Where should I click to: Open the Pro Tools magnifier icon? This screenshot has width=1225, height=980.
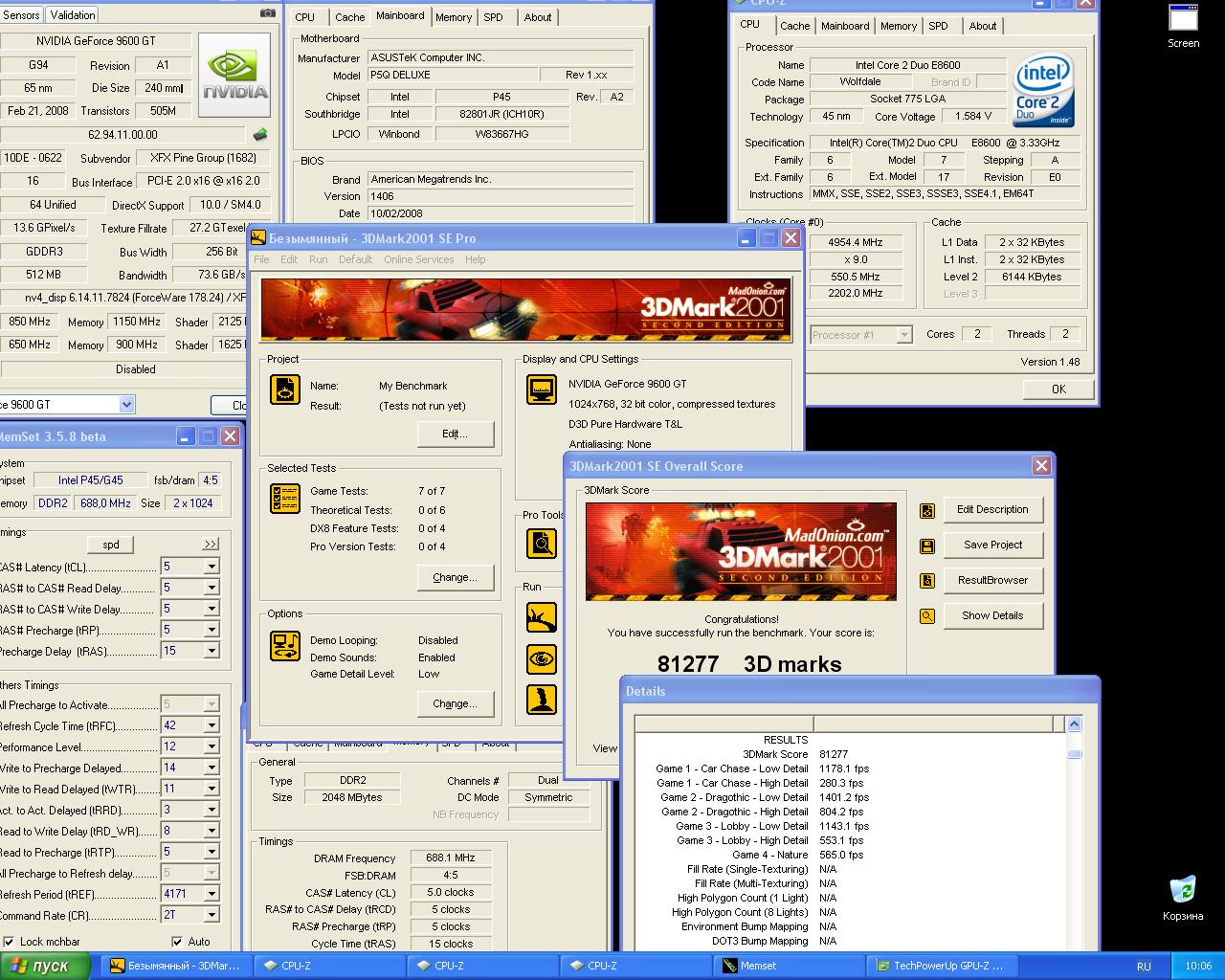click(542, 544)
